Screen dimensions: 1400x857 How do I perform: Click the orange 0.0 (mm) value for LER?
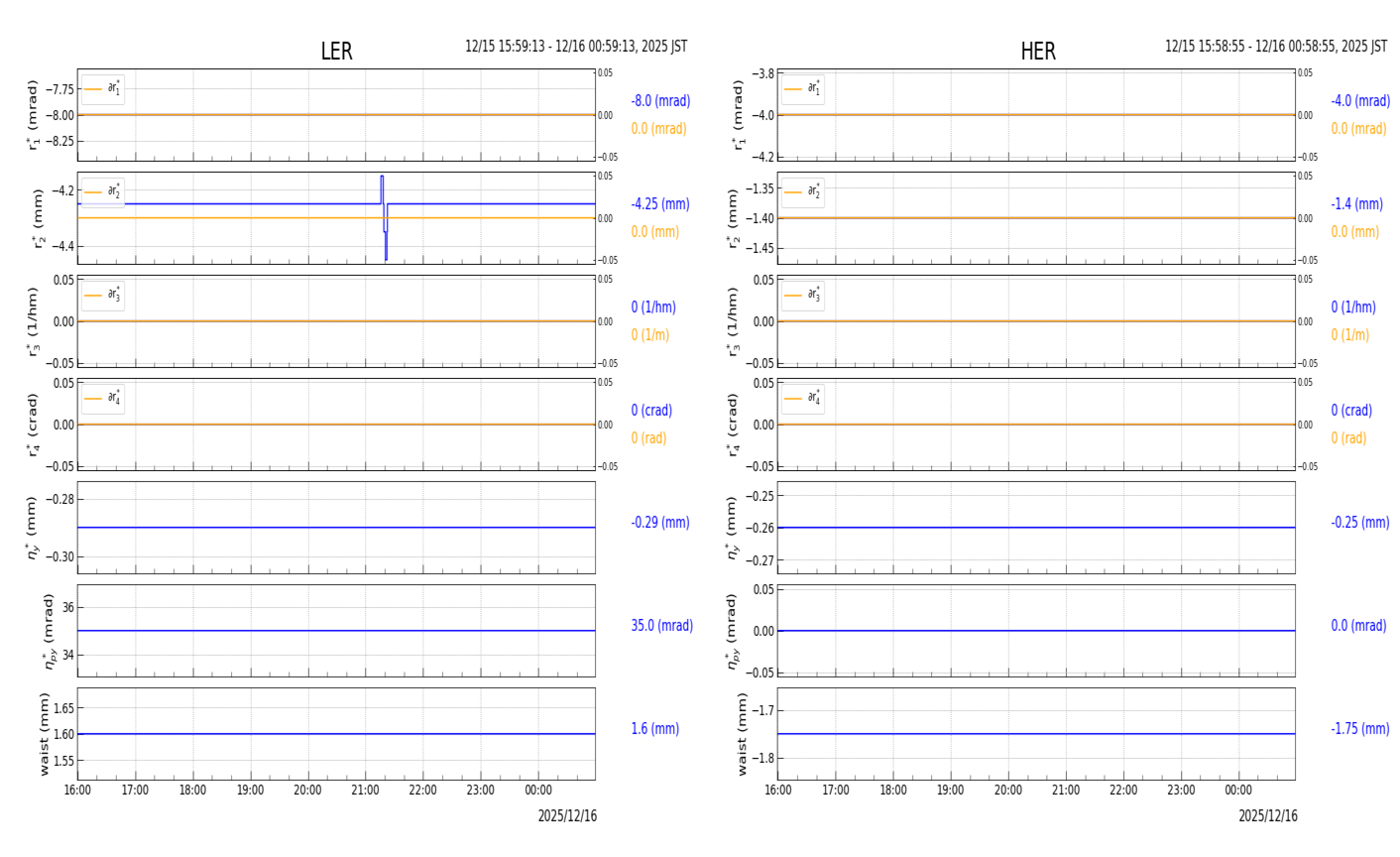pyautogui.click(x=655, y=232)
